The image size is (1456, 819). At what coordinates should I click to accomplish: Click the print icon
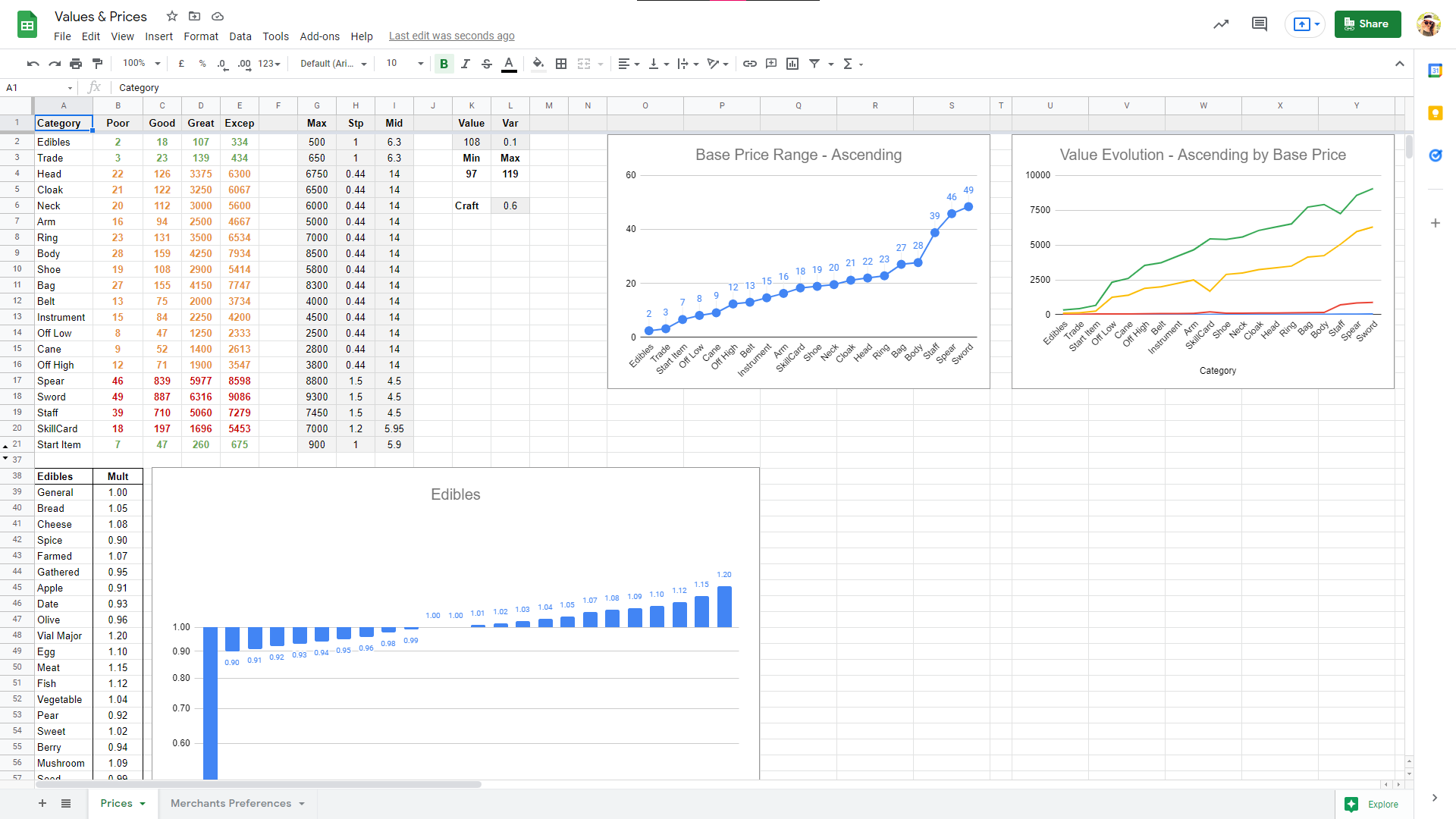point(76,64)
